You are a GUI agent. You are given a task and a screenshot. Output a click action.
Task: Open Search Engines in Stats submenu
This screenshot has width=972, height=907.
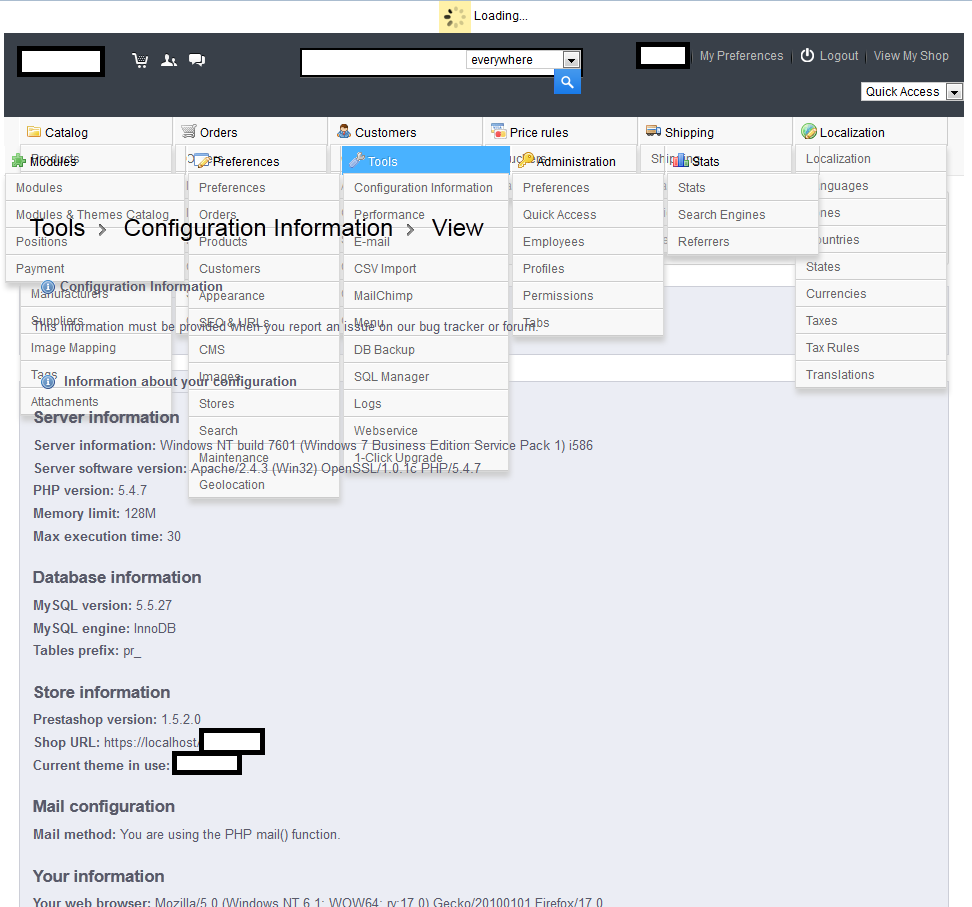(x=743, y=215)
